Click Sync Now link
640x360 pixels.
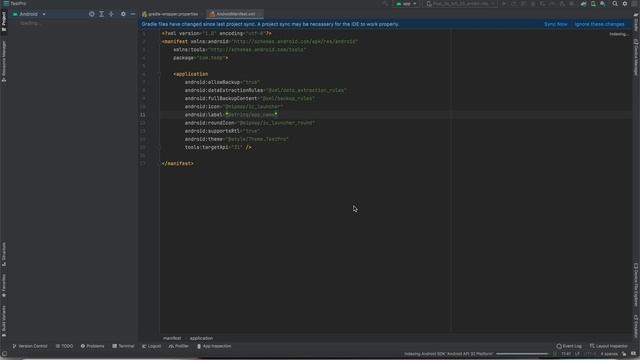556,24
